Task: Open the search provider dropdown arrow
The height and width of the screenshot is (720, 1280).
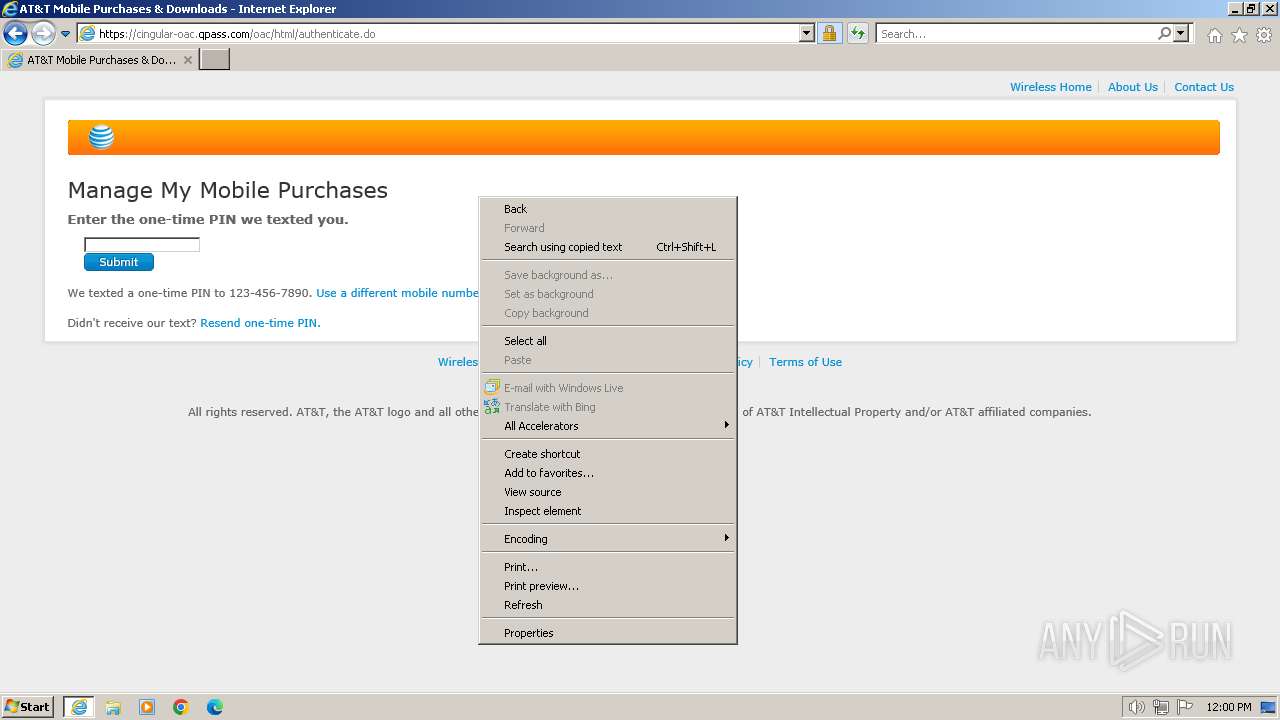Action: coord(1181,34)
